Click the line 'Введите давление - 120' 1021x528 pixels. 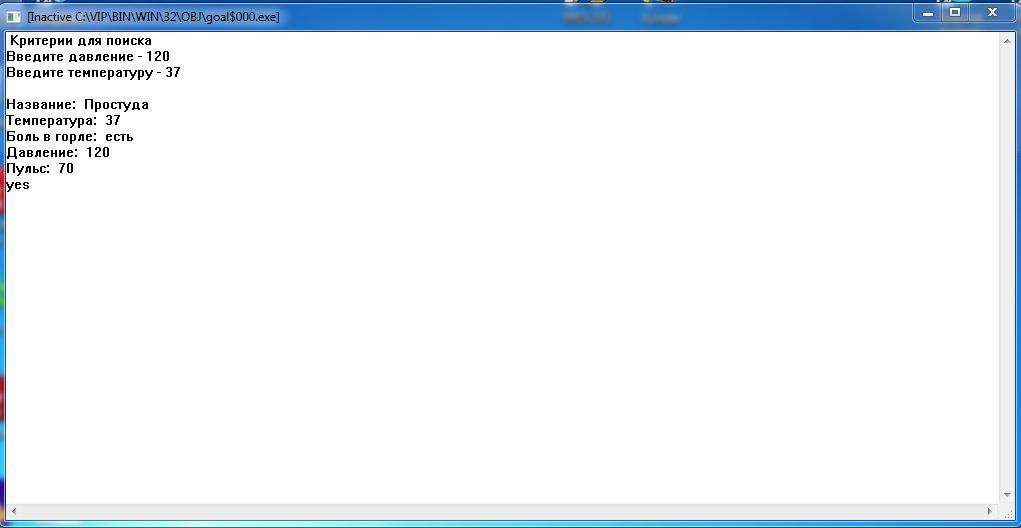[88, 57]
